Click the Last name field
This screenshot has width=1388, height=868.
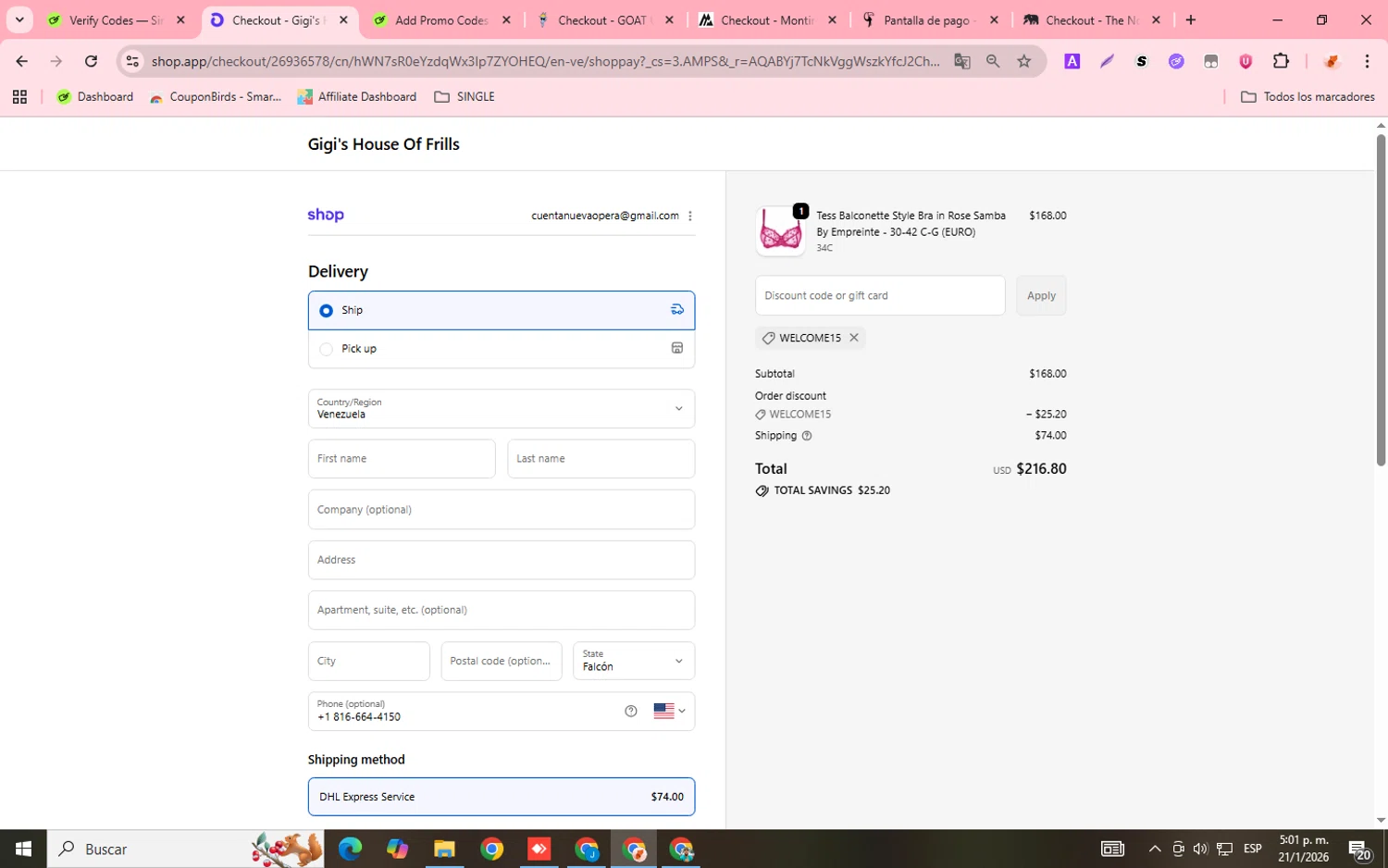pos(601,459)
